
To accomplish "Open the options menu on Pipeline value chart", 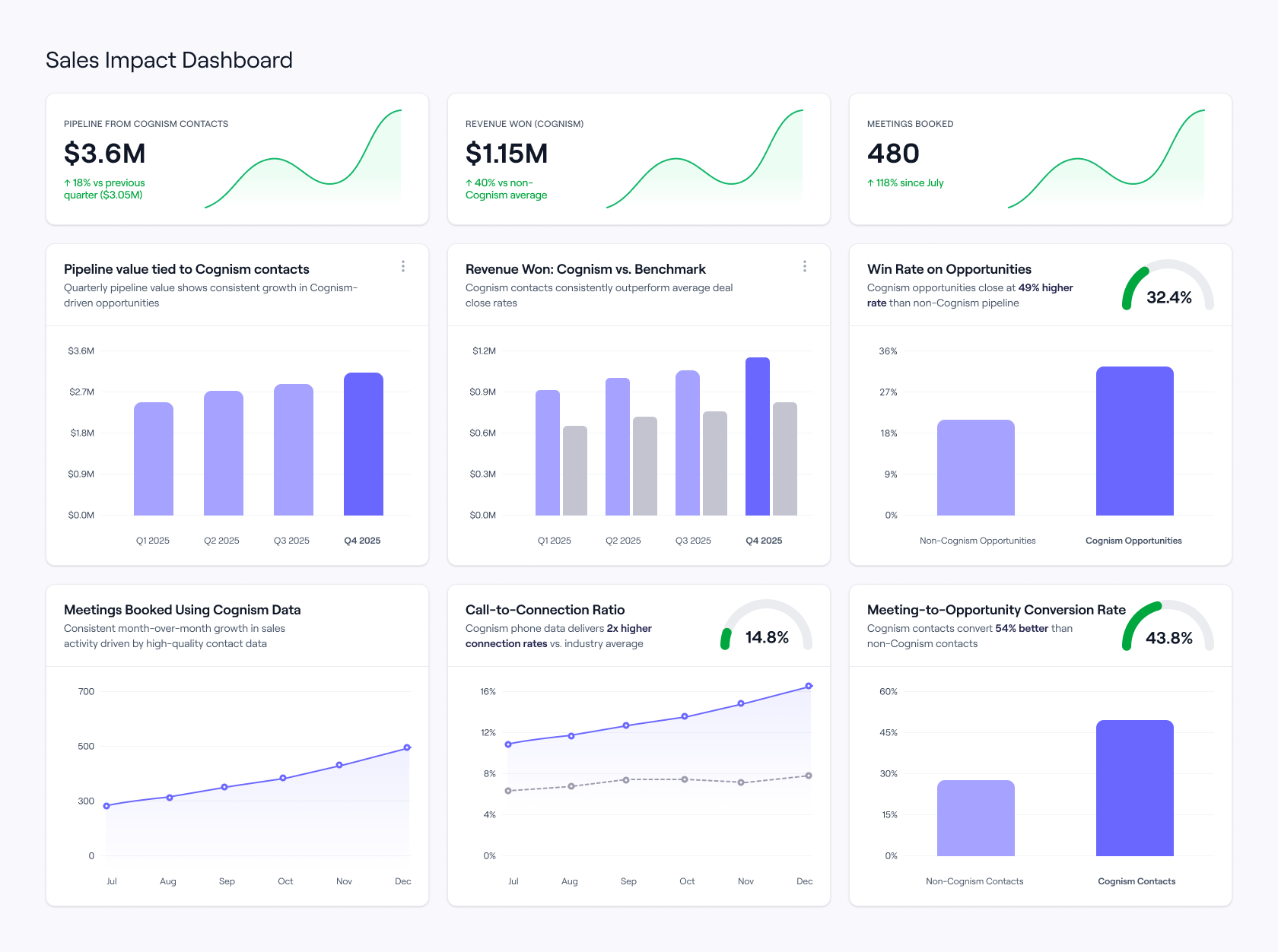I will 403,266.
